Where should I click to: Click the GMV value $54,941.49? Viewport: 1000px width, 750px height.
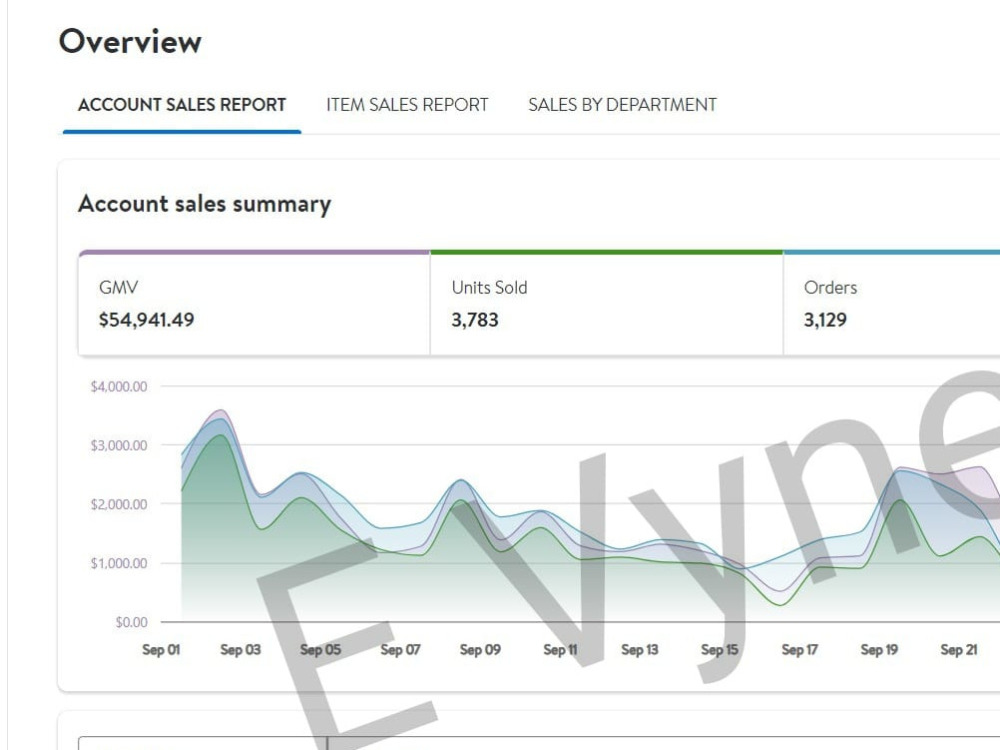click(x=147, y=320)
